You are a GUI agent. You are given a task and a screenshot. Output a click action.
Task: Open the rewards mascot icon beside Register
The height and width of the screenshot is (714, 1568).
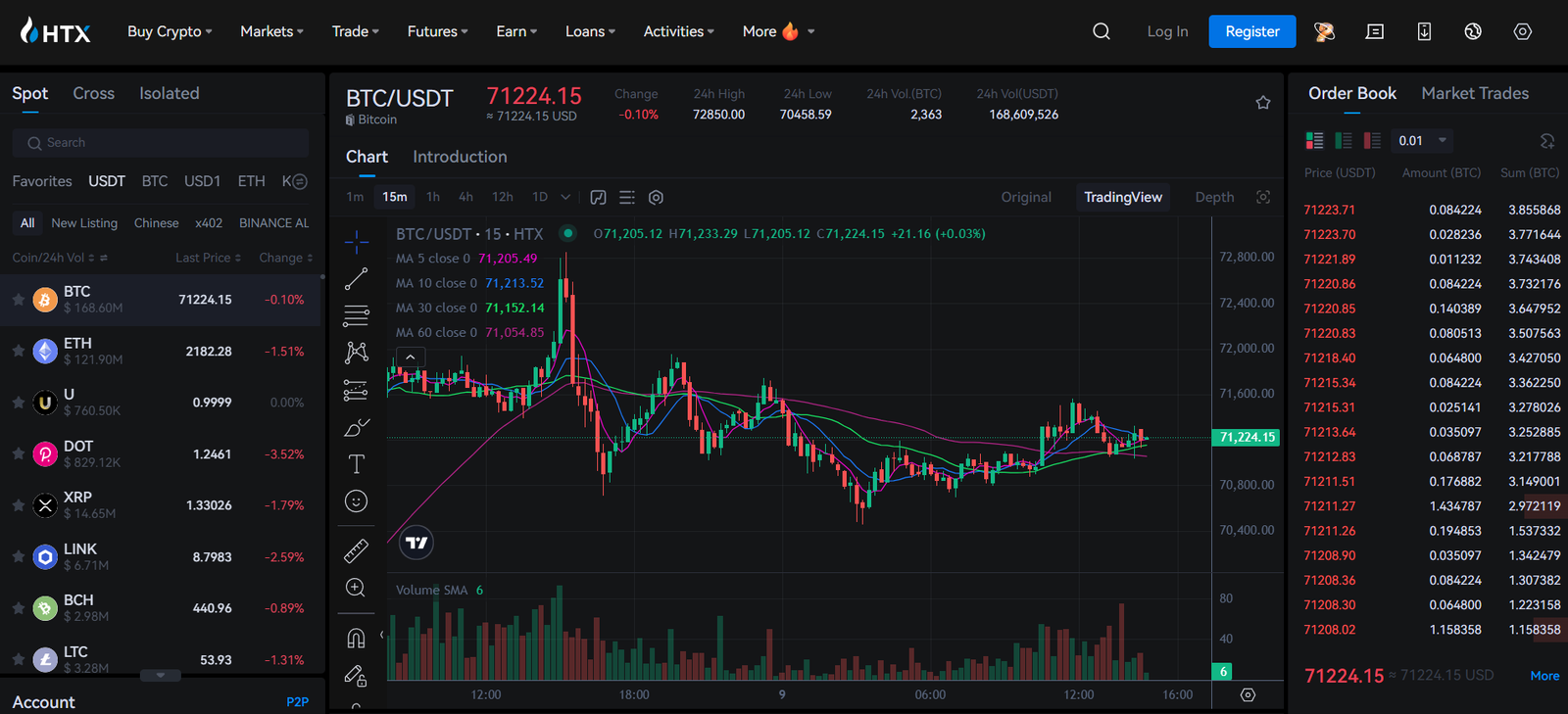pos(1324,31)
